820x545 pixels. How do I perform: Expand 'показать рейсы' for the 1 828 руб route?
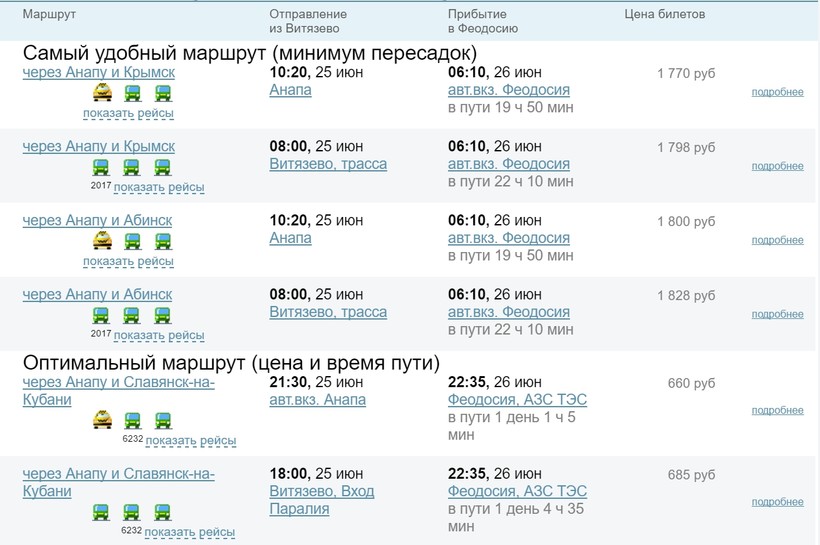point(159,334)
